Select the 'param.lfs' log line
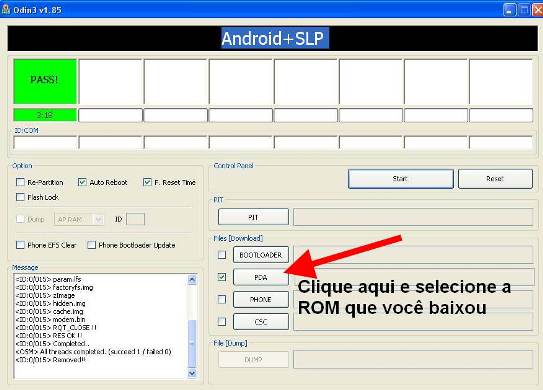This screenshot has height=390, width=543. (x=49, y=279)
